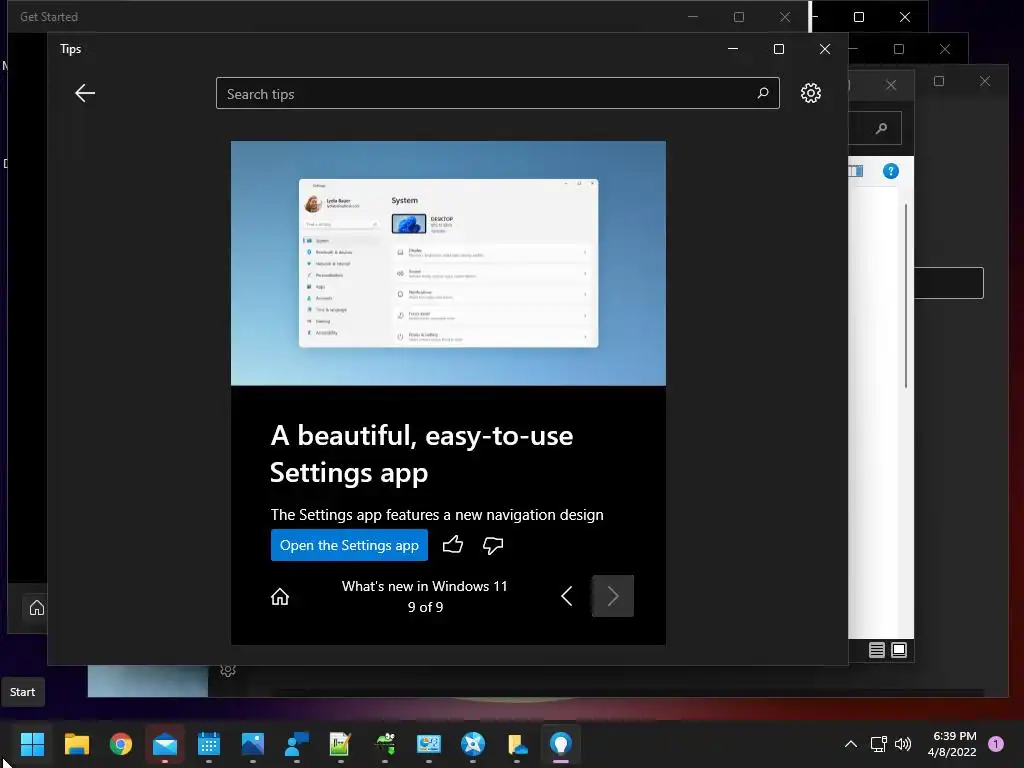1024x768 pixels.
Task: Click the '9 of 9' page indicator
Action: pos(425,607)
